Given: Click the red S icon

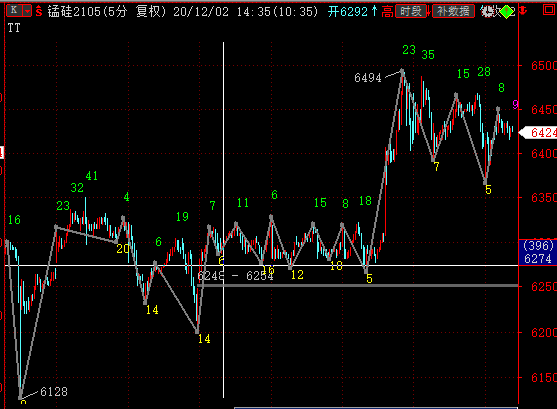Looking at the screenshot, I should click(x=39, y=11).
